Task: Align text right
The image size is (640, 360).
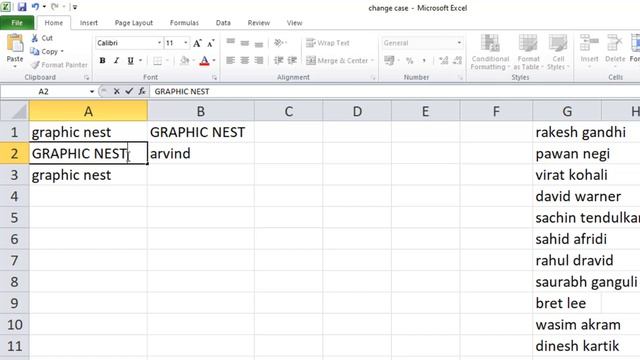Action: [x=259, y=60]
